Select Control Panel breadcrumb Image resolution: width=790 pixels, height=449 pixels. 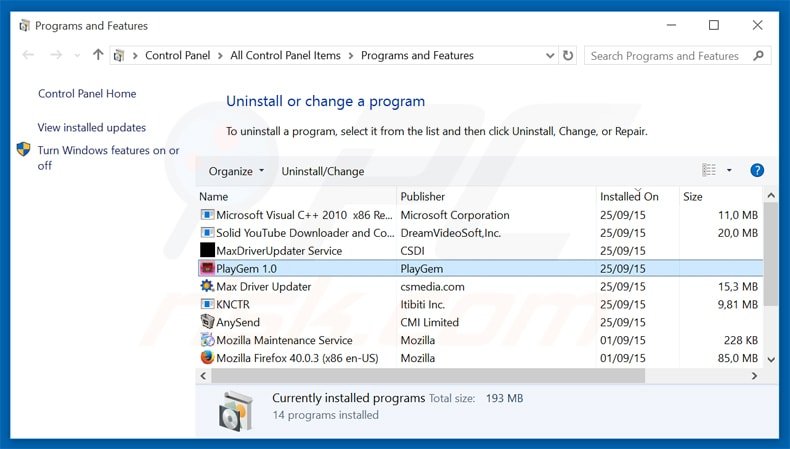[x=177, y=55]
